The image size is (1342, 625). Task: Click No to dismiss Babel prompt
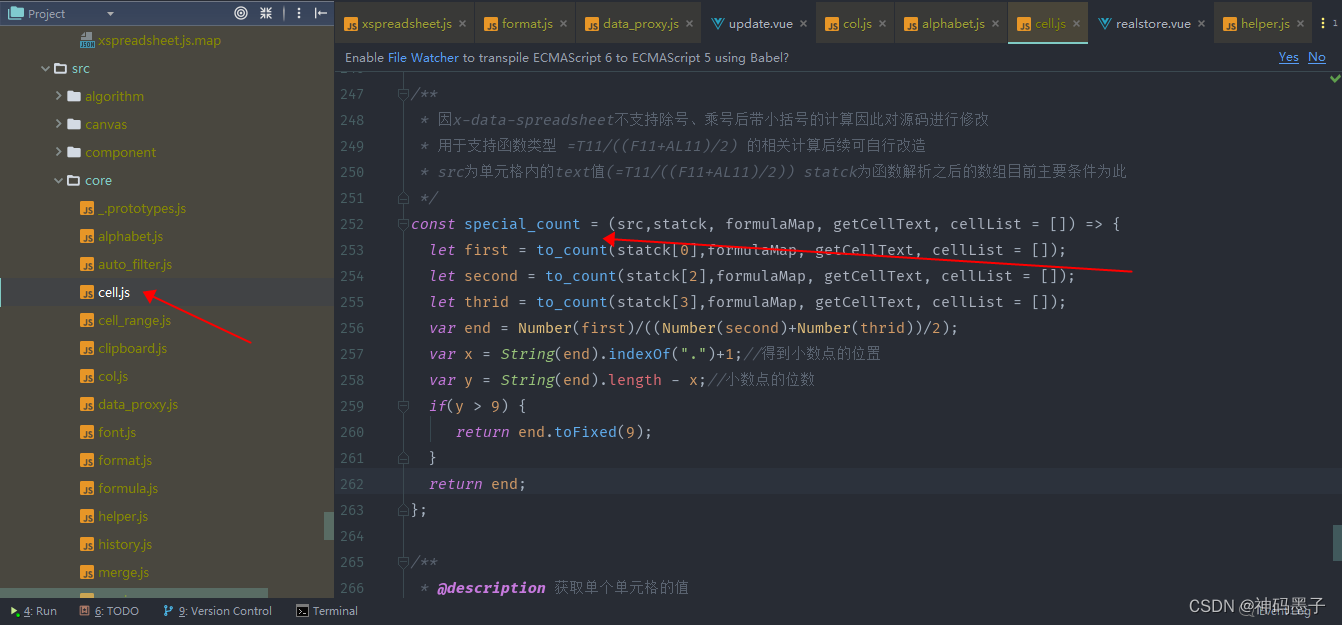click(1317, 57)
